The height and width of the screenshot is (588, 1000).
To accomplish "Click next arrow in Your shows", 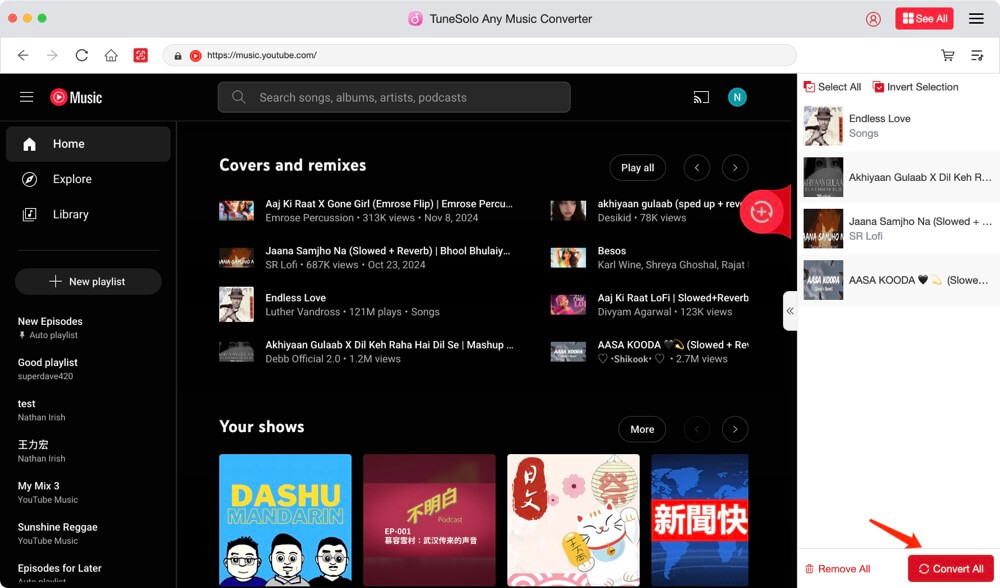I will click(735, 429).
